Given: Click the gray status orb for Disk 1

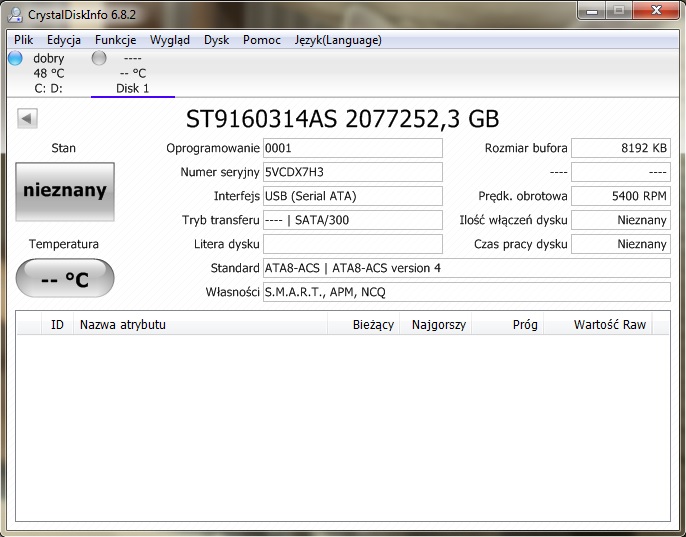Looking at the screenshot, I should 99,58.
